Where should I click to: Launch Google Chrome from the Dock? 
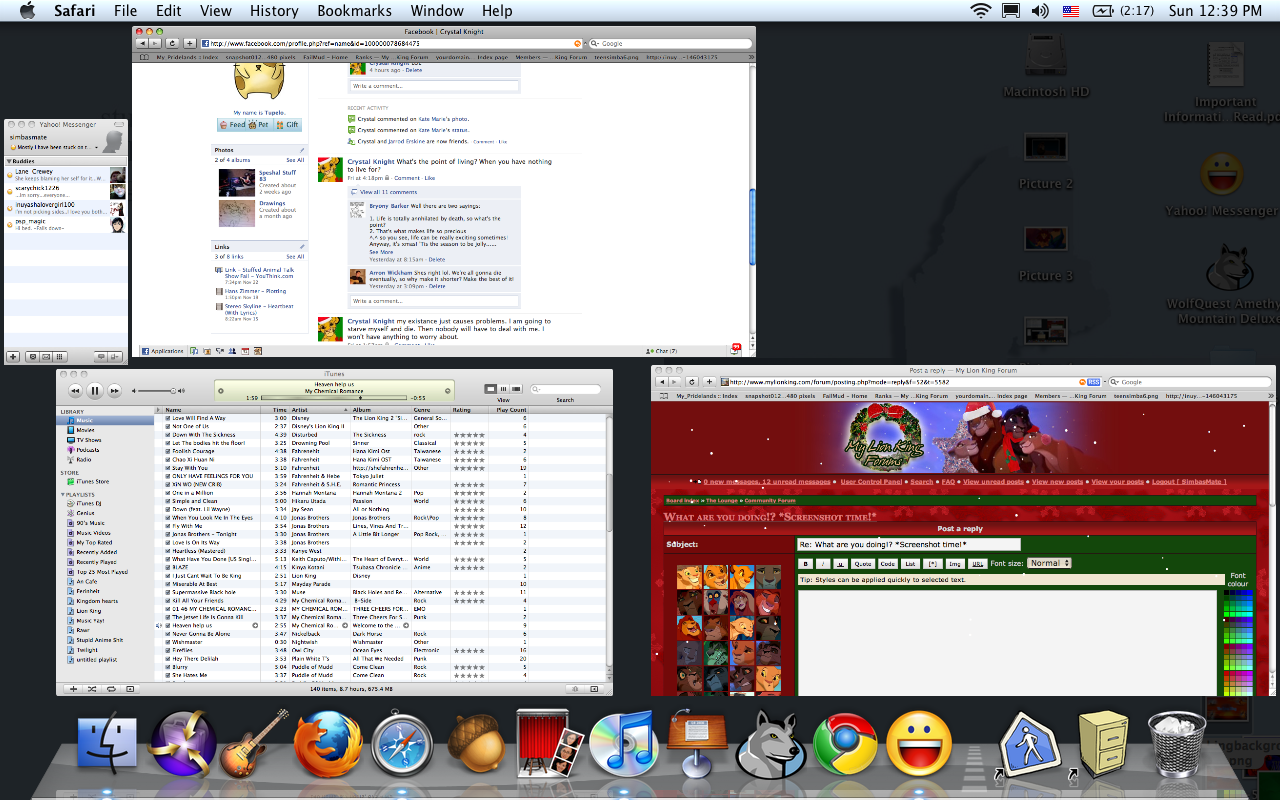pos(845,746)
